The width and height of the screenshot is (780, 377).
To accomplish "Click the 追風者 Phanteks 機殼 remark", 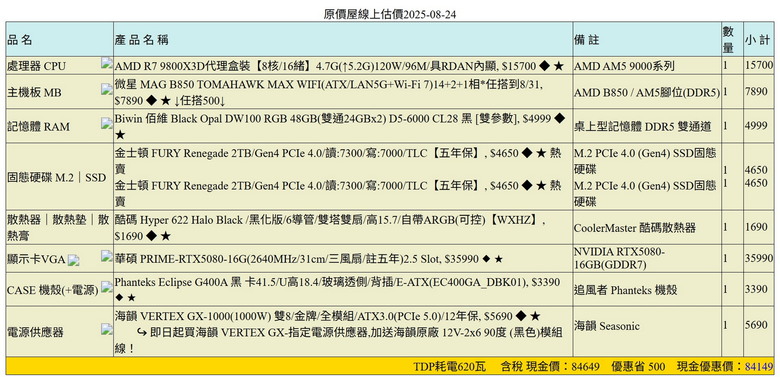I will click(626, 290).
